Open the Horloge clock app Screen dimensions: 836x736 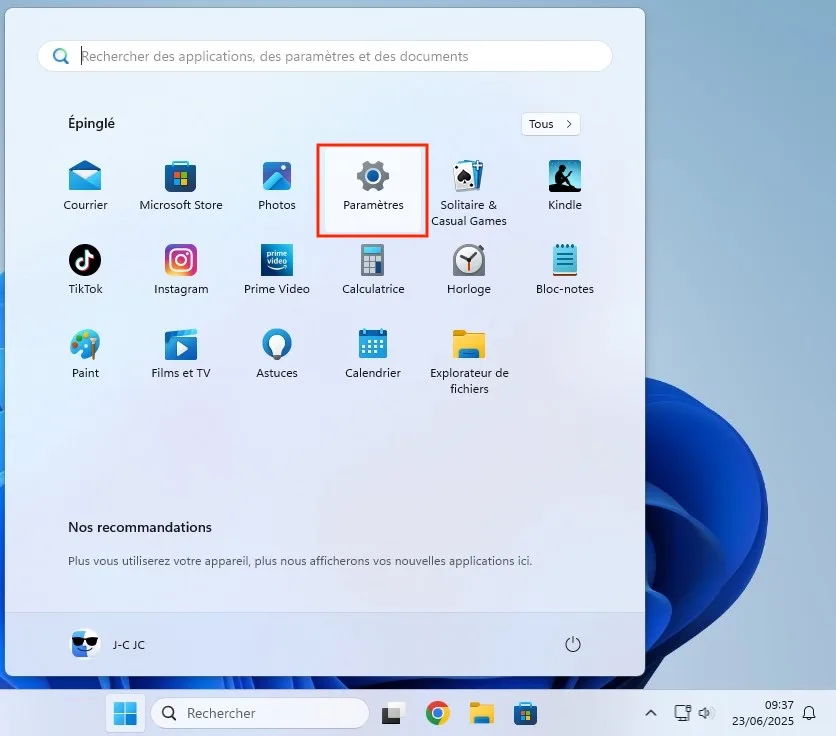(x=469, y=269)
